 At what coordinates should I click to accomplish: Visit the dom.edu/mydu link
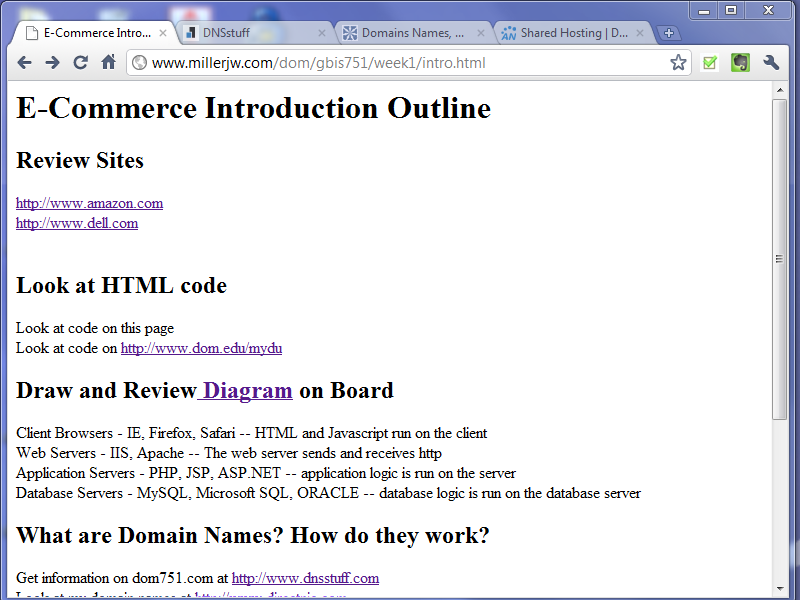[x=201, y=348]
